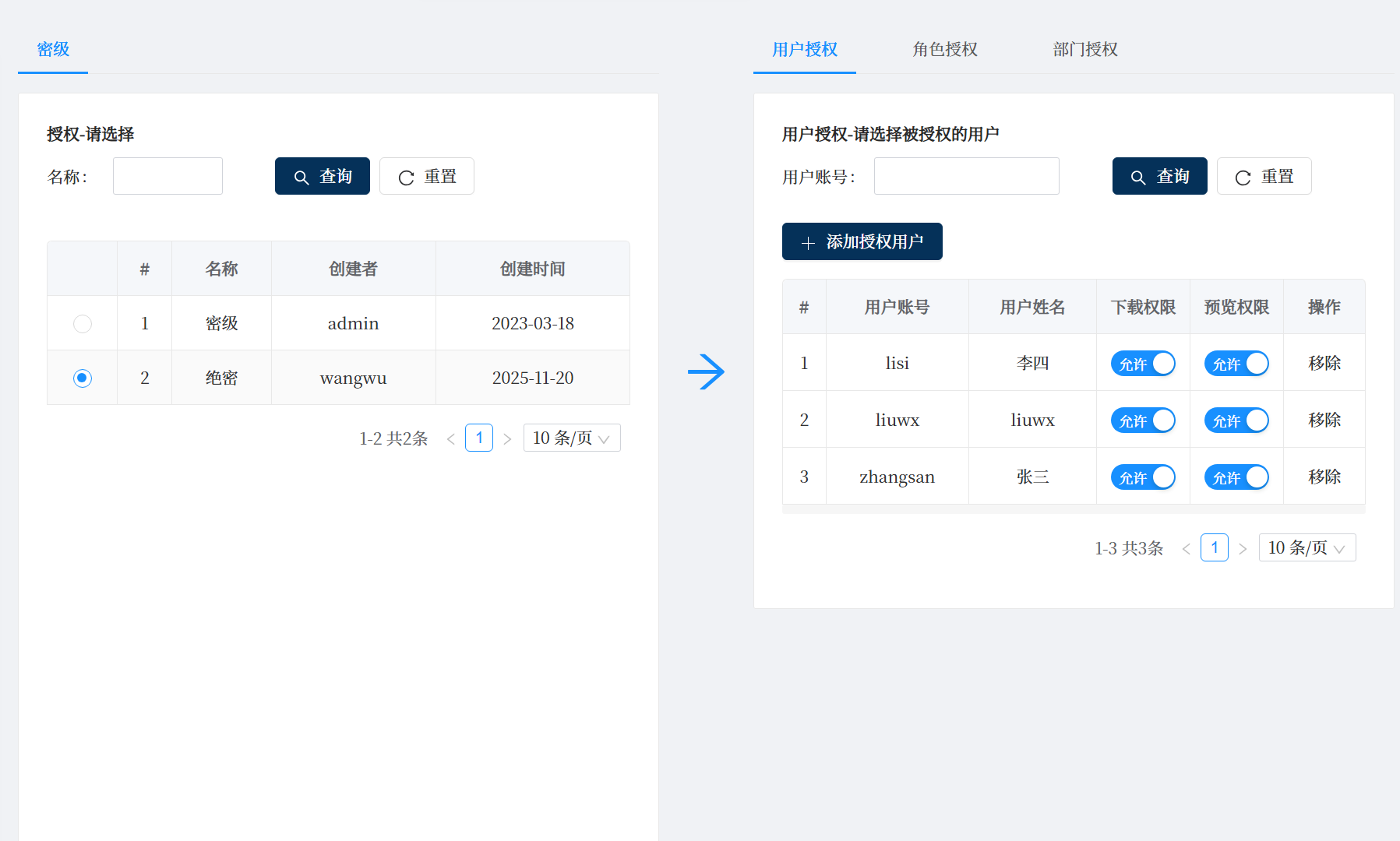Open the 10 条/页 dropdown under user table
Image resolution: width=1400 pixels, height=841 pixels.
tap(1307, 548)
